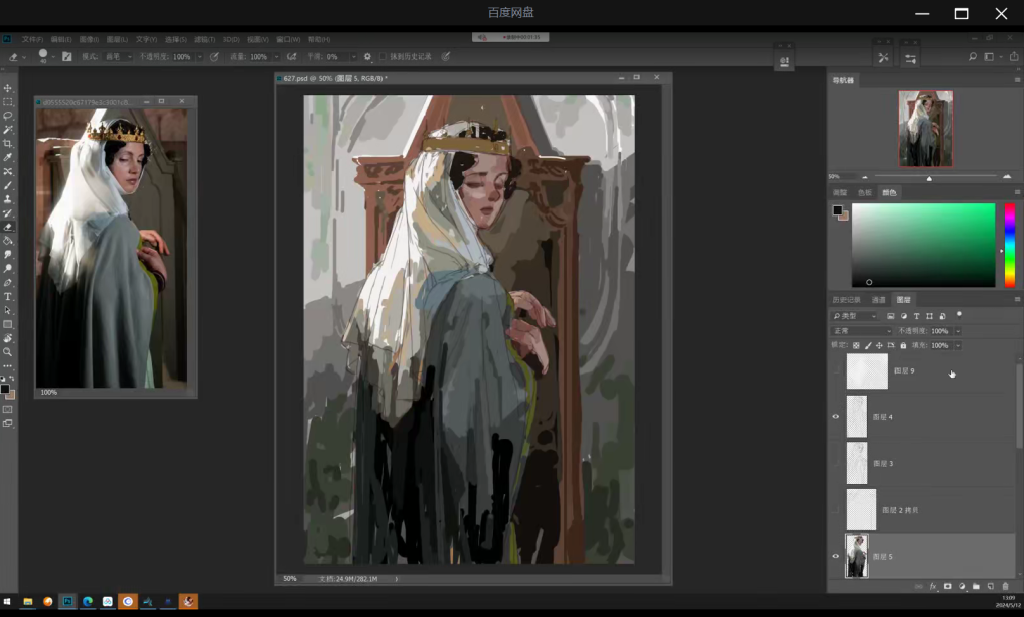Open the eraser 模式 画笔 dropdown
1024x617 pixels.
(x=118, y=57)
